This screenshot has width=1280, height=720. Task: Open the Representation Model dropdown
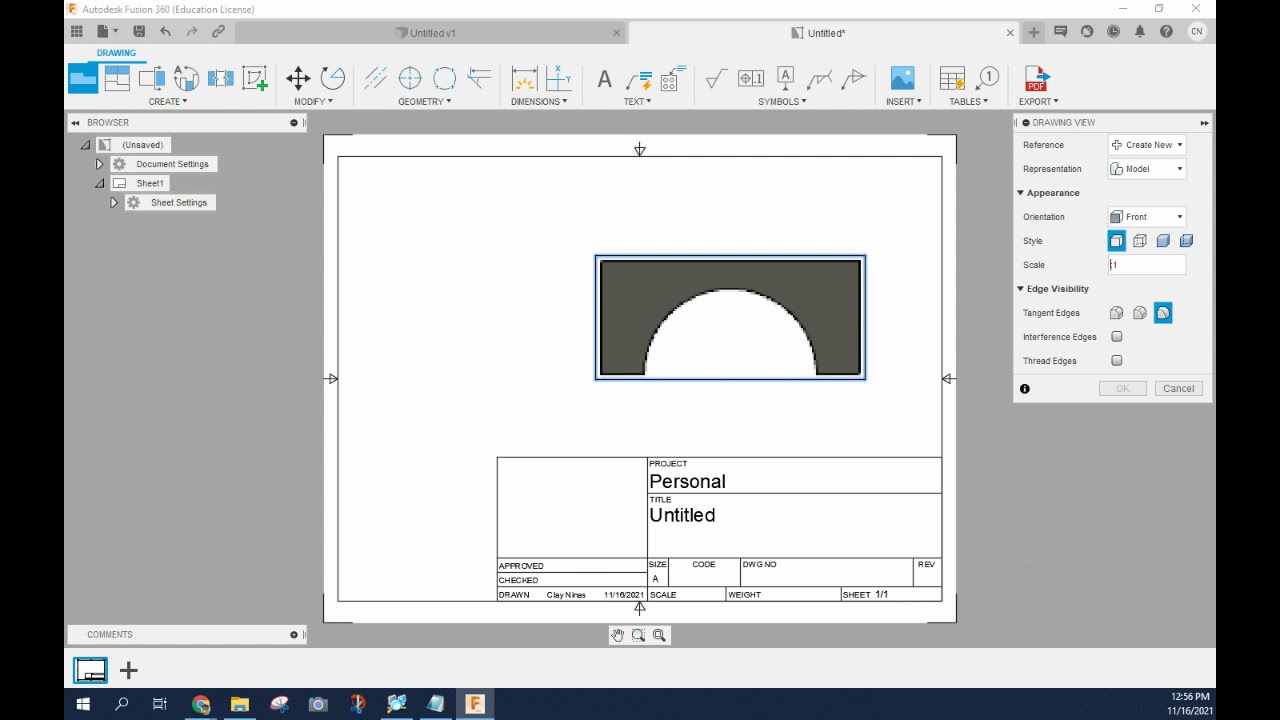pos(1147,169)
